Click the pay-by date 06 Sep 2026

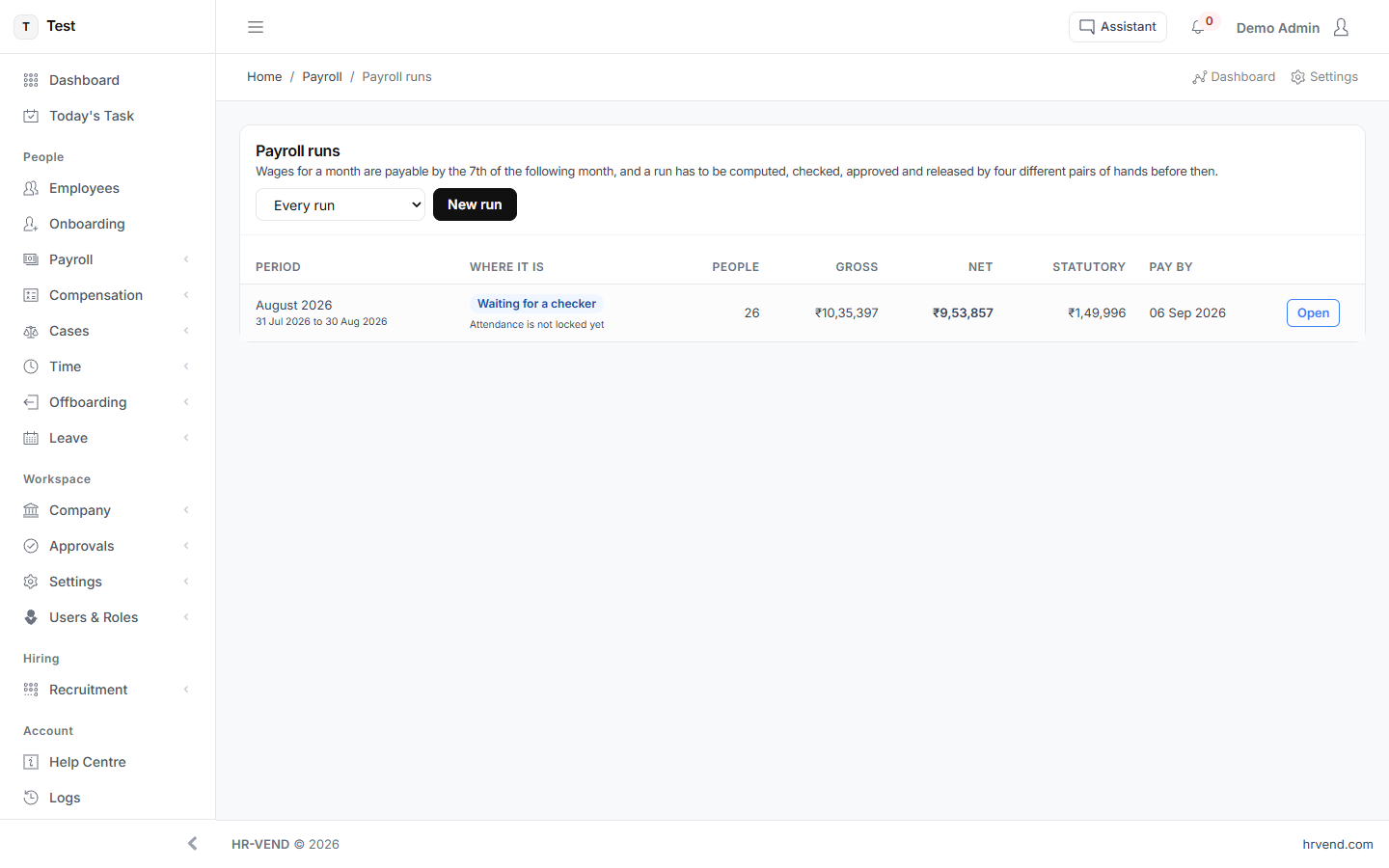tap(1187, 312)
